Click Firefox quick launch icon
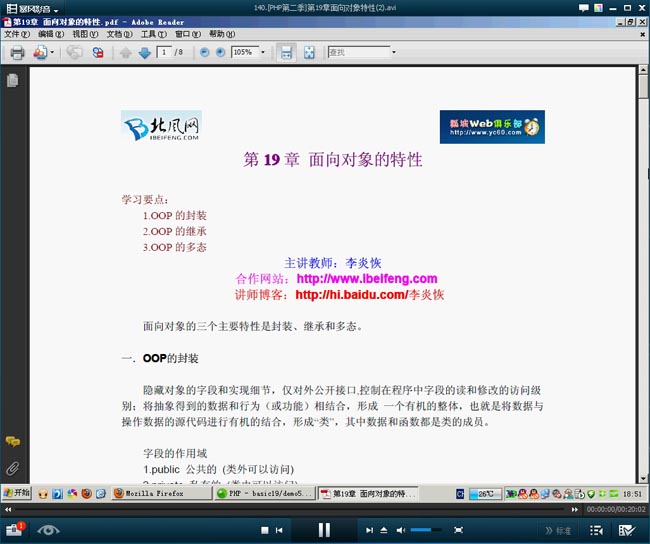This screenshot has width=650, height=544. point(87,493)
